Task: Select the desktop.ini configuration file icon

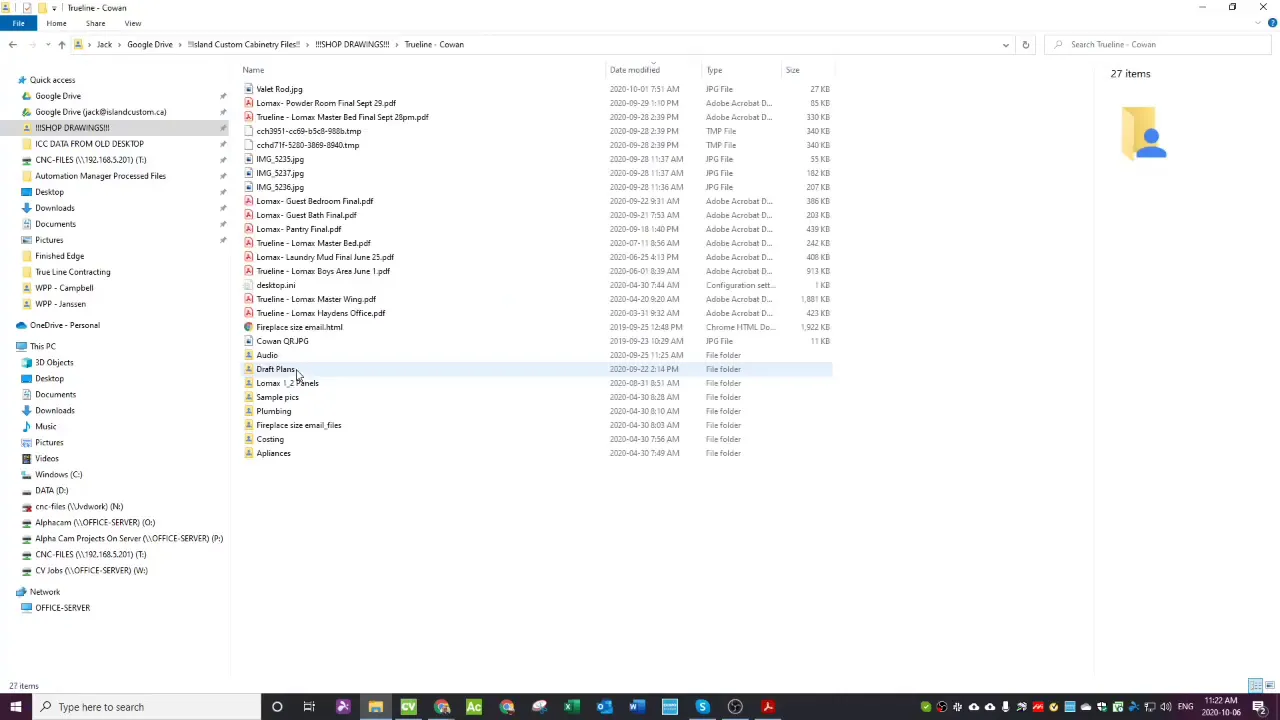Action: [x=249, y=285]
